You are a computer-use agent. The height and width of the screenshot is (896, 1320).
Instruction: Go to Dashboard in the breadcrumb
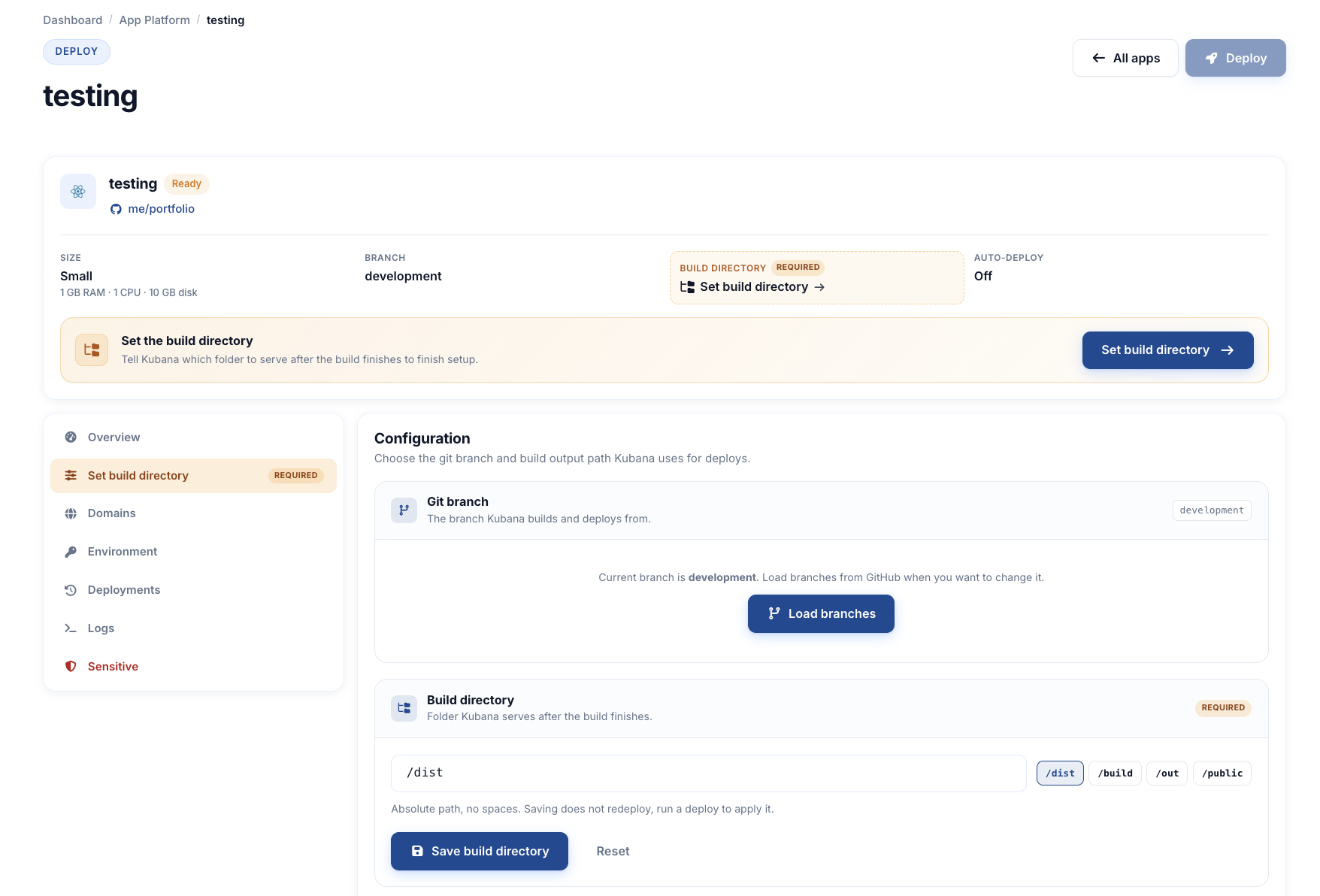click(x=72, y=20)
